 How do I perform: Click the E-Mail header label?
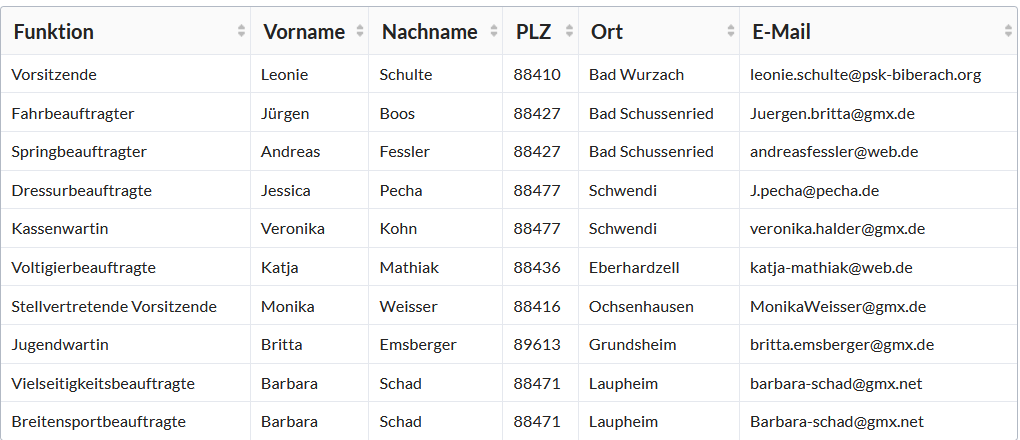click(x=781, y=32)
